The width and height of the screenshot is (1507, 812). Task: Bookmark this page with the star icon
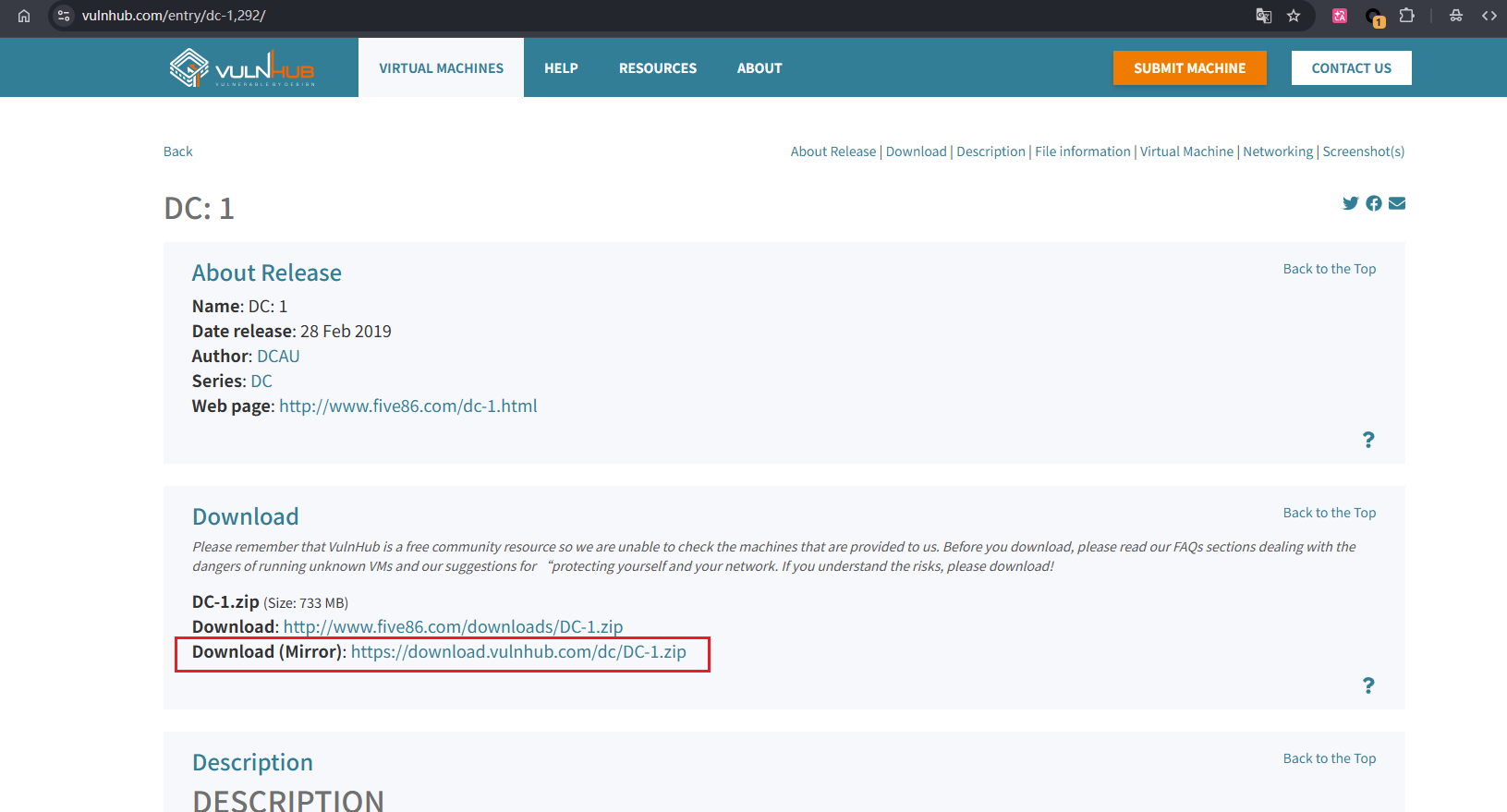1294,16
